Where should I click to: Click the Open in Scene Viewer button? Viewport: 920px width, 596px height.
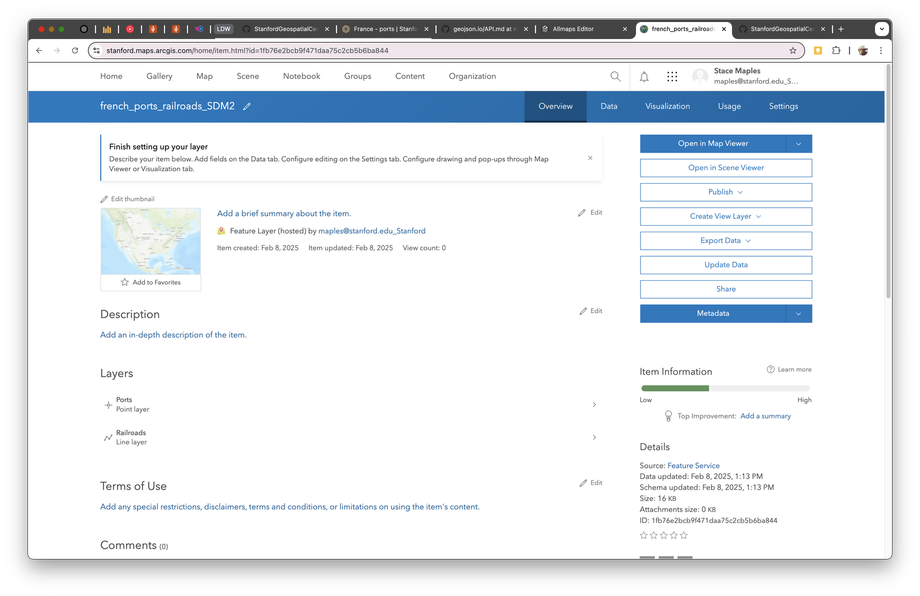point(726,168)
